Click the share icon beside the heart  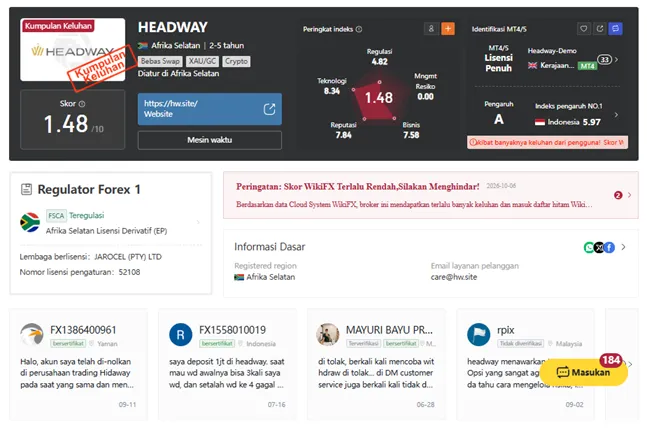tap(600, 28)
